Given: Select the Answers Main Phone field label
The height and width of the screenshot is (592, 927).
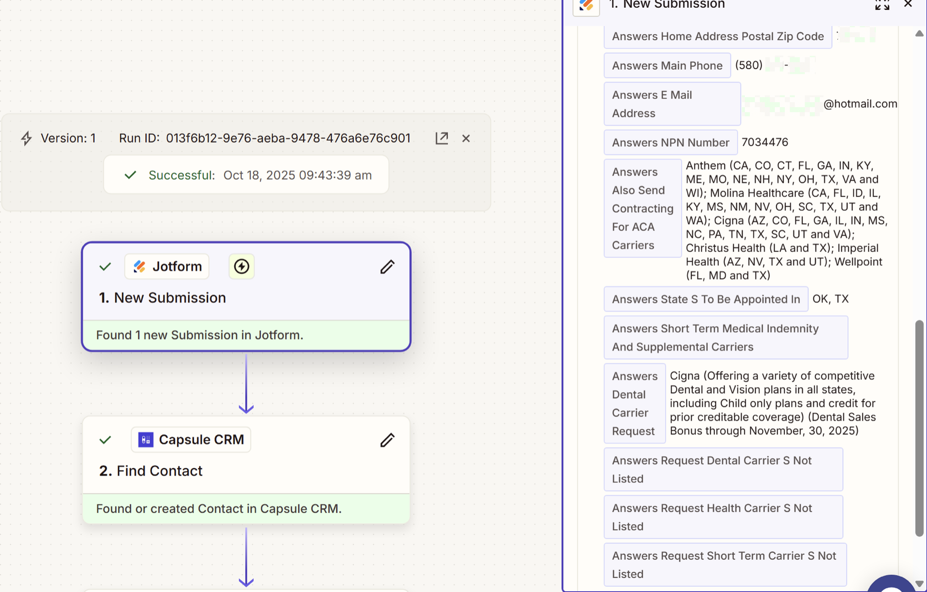Looking at the screenshot, I should click(666, 66).
